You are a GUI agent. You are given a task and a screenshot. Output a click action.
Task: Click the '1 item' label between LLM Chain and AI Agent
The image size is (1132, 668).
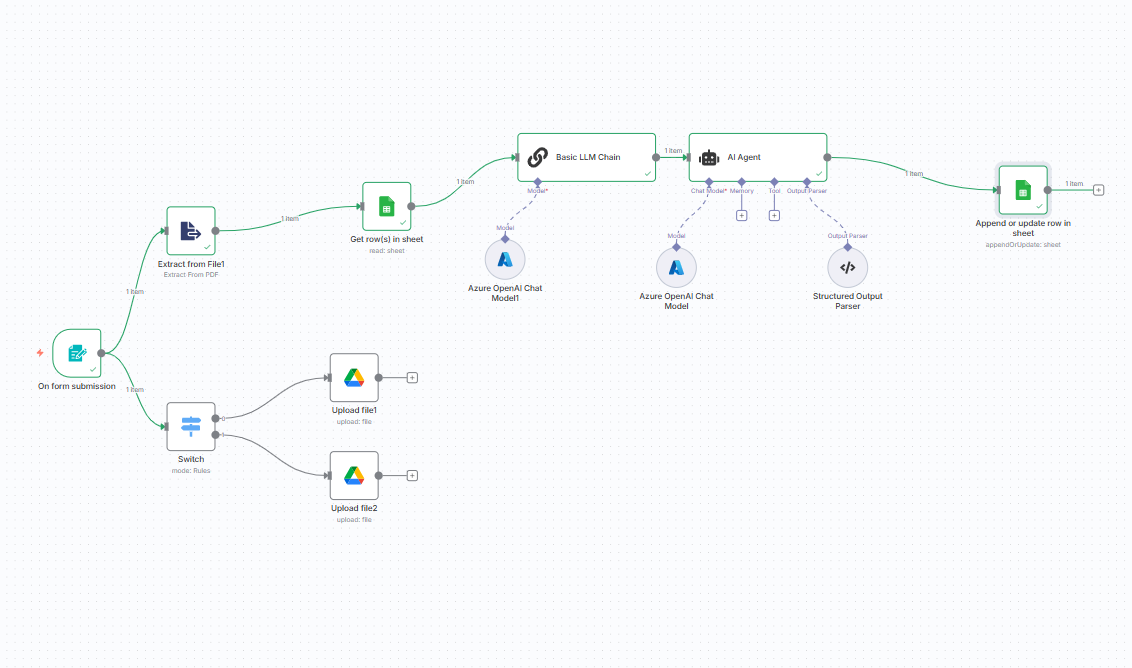coord(673,151)
